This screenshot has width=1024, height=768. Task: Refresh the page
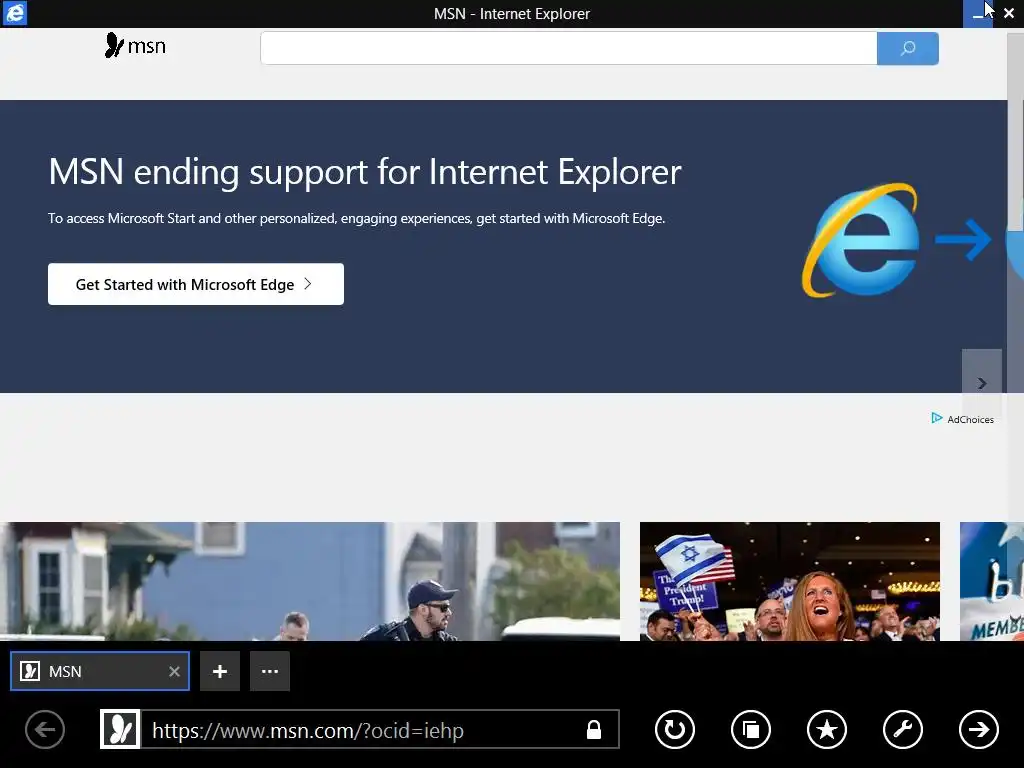coord(675,729)
